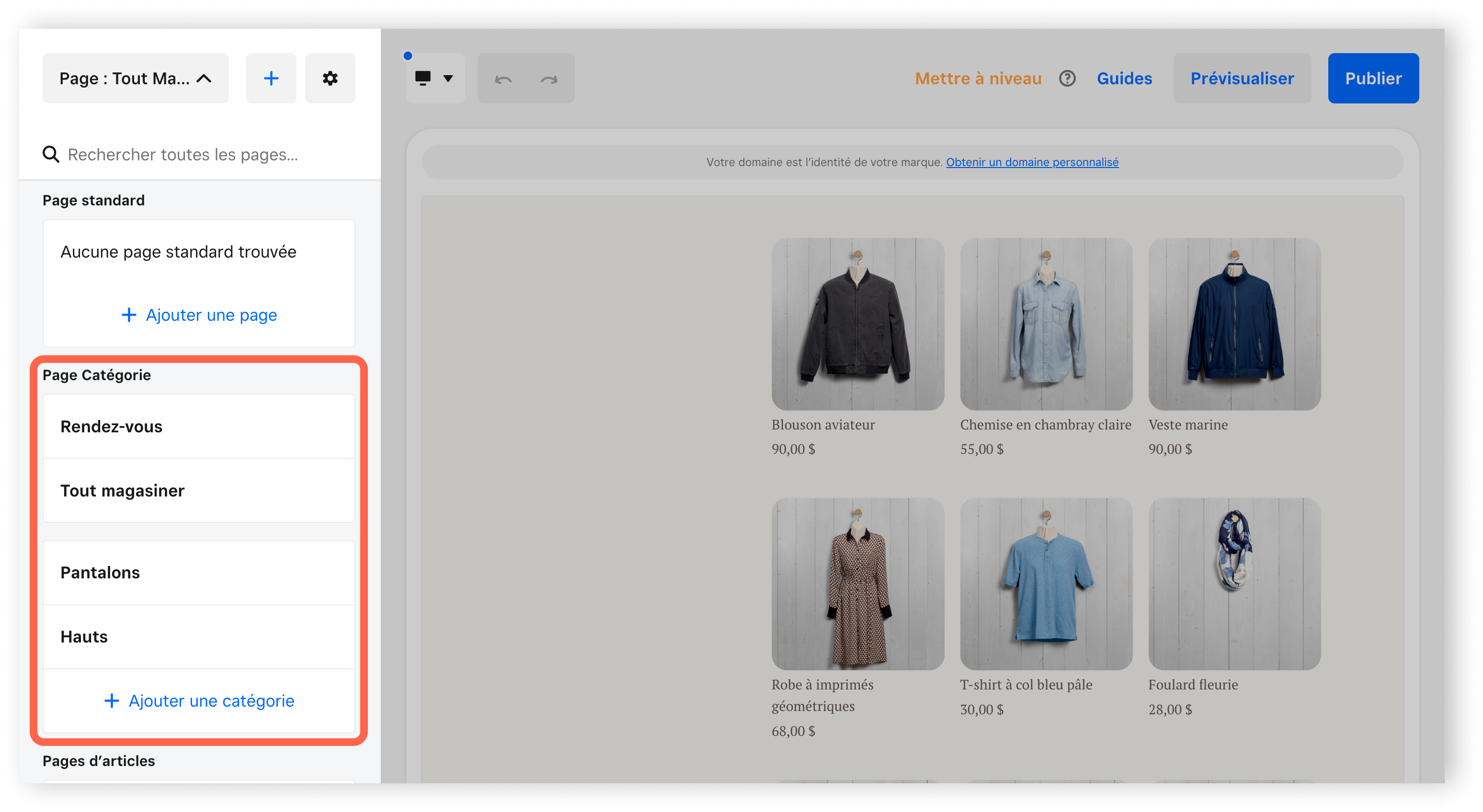This screenshot has height=812, width=1483.
Task: Click the help question mark icon
Action: (x=1067, y=78)
